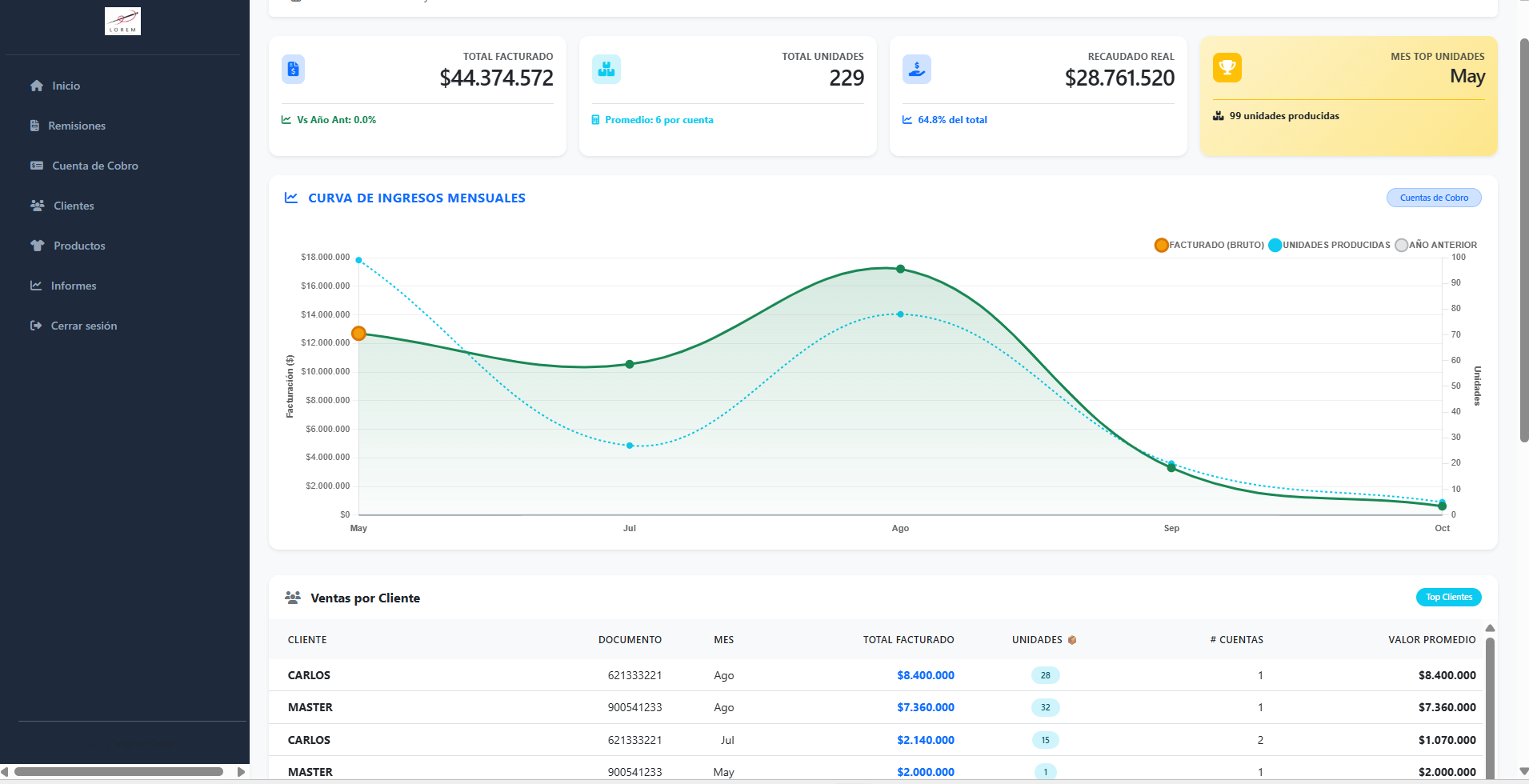Viewport: 1529px width, 784px height.
Task: Toggle the Unidades Producidas legend series
Action: coord(1330,245)
